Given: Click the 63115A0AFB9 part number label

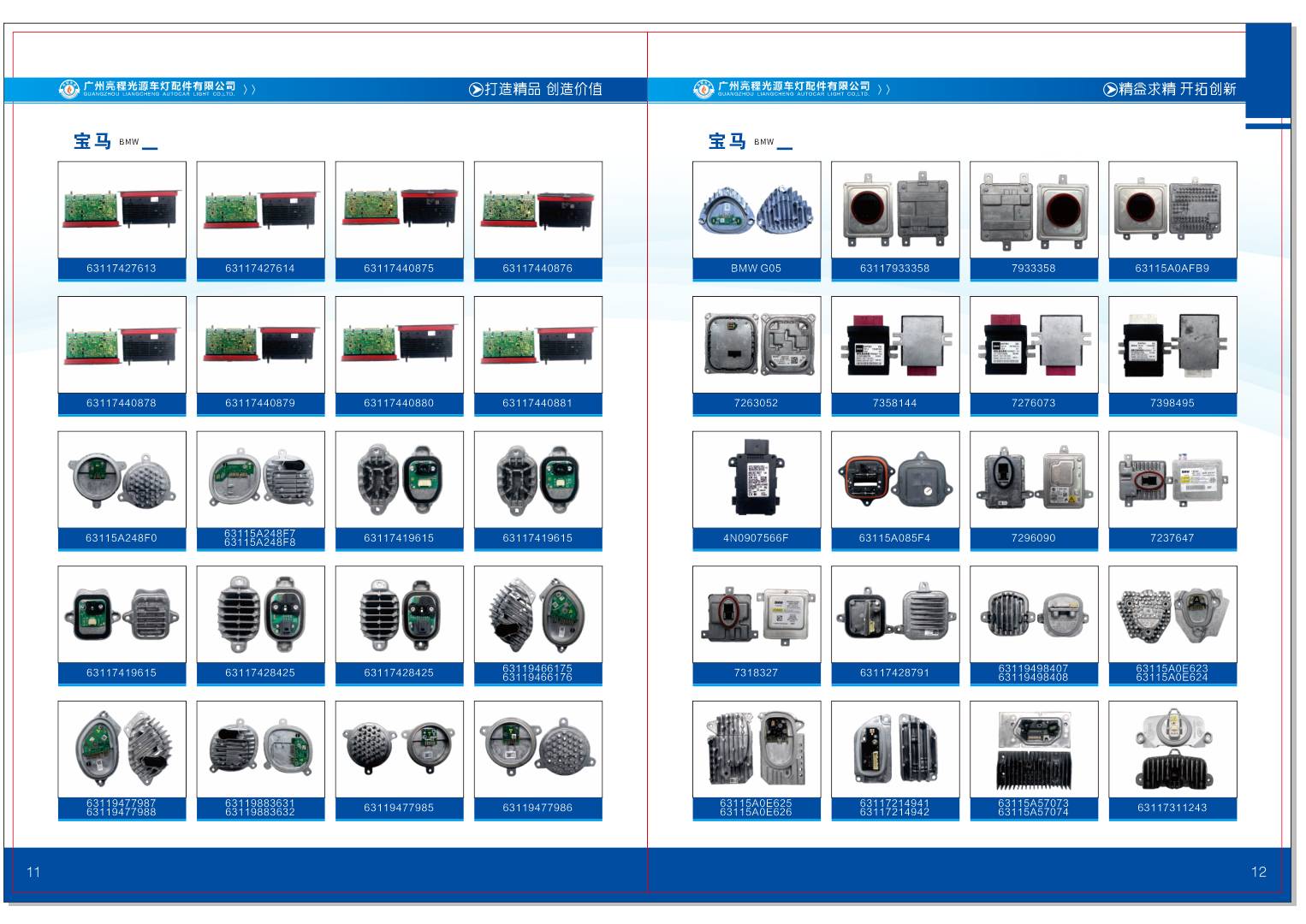Looking at the screenshot, I should click(x=1172, y=269).
